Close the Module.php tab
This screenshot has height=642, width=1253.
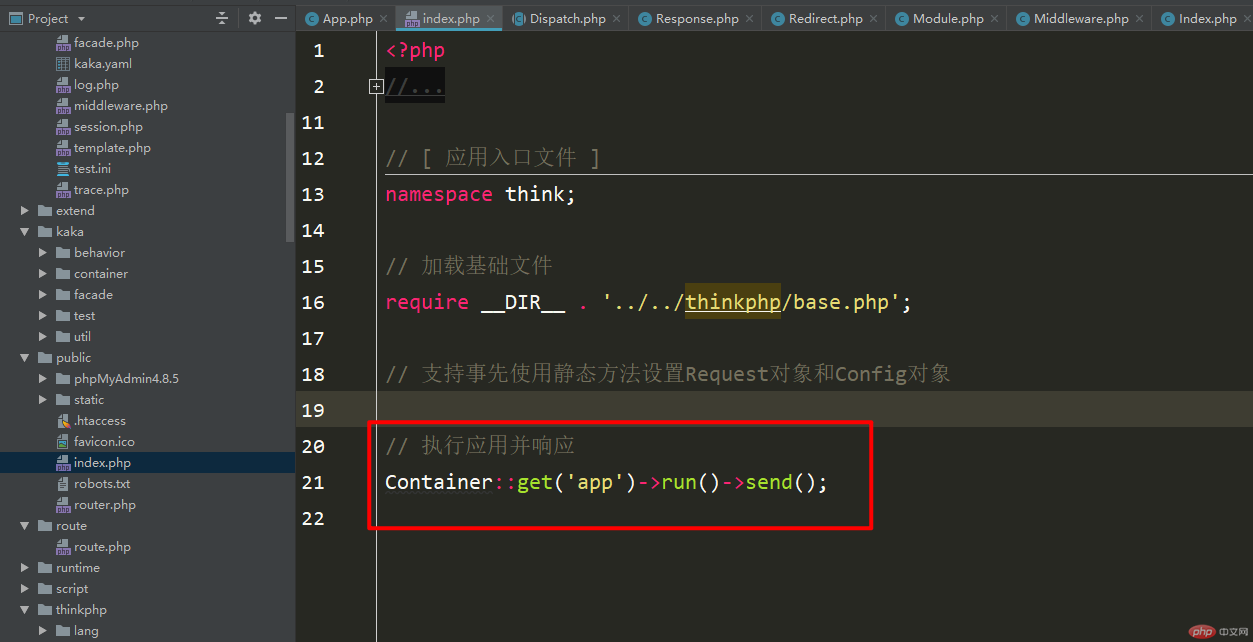(995, 19)
